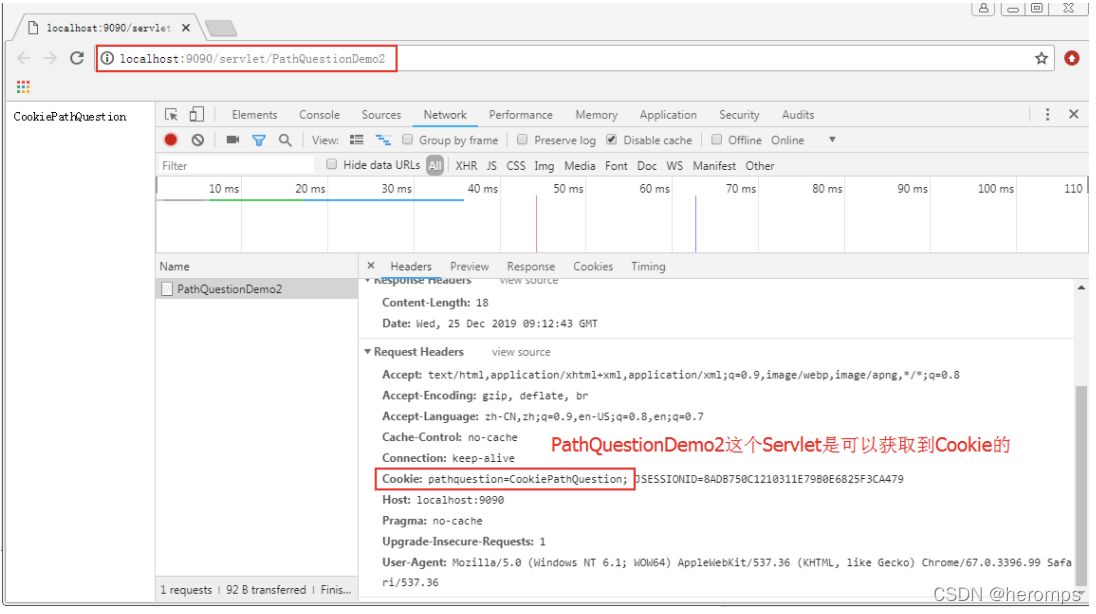Filter requests by Font
This screenshot has width=1096, height=614.
(616, 166)
